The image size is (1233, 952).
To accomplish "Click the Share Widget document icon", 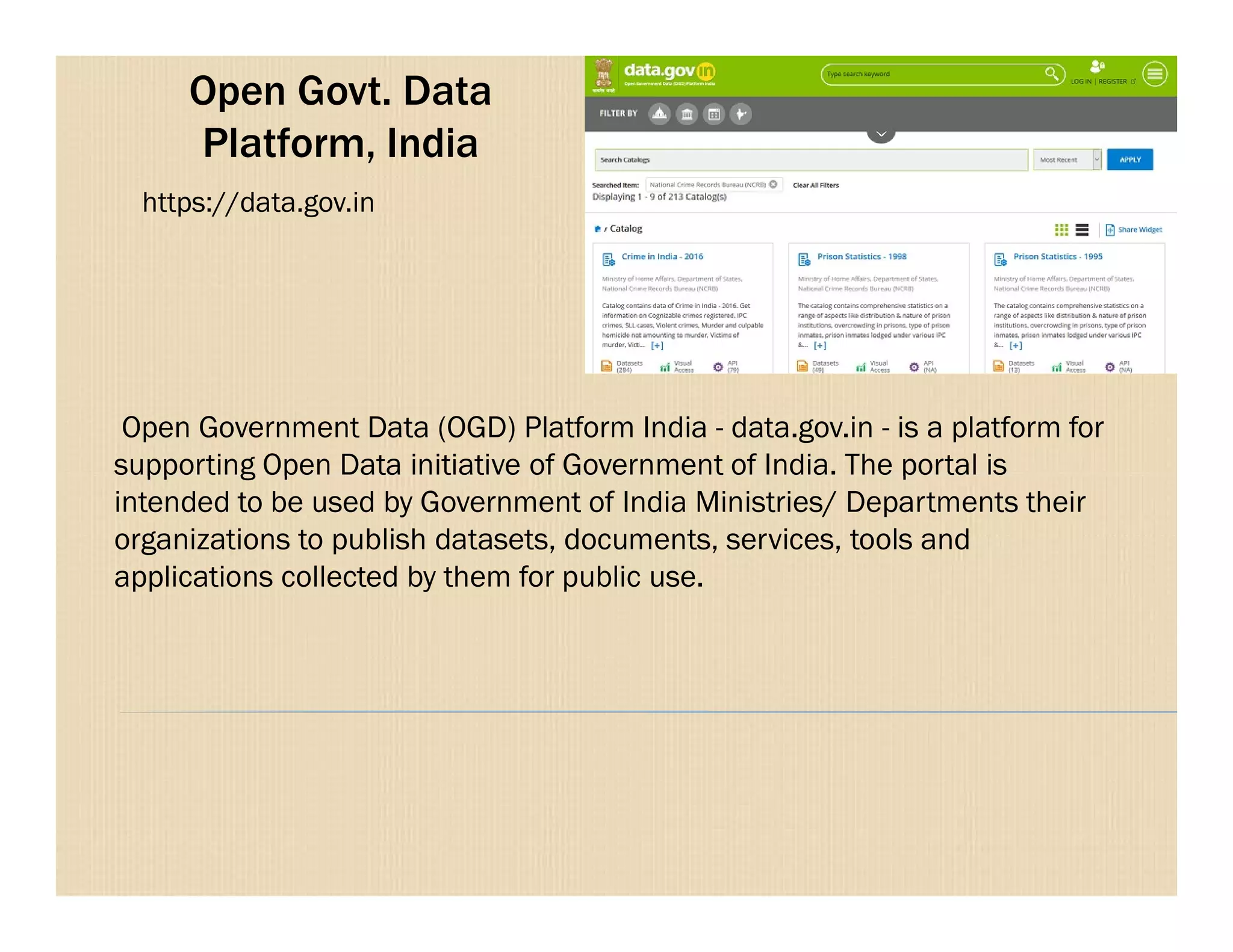I will pos(1110,229).
